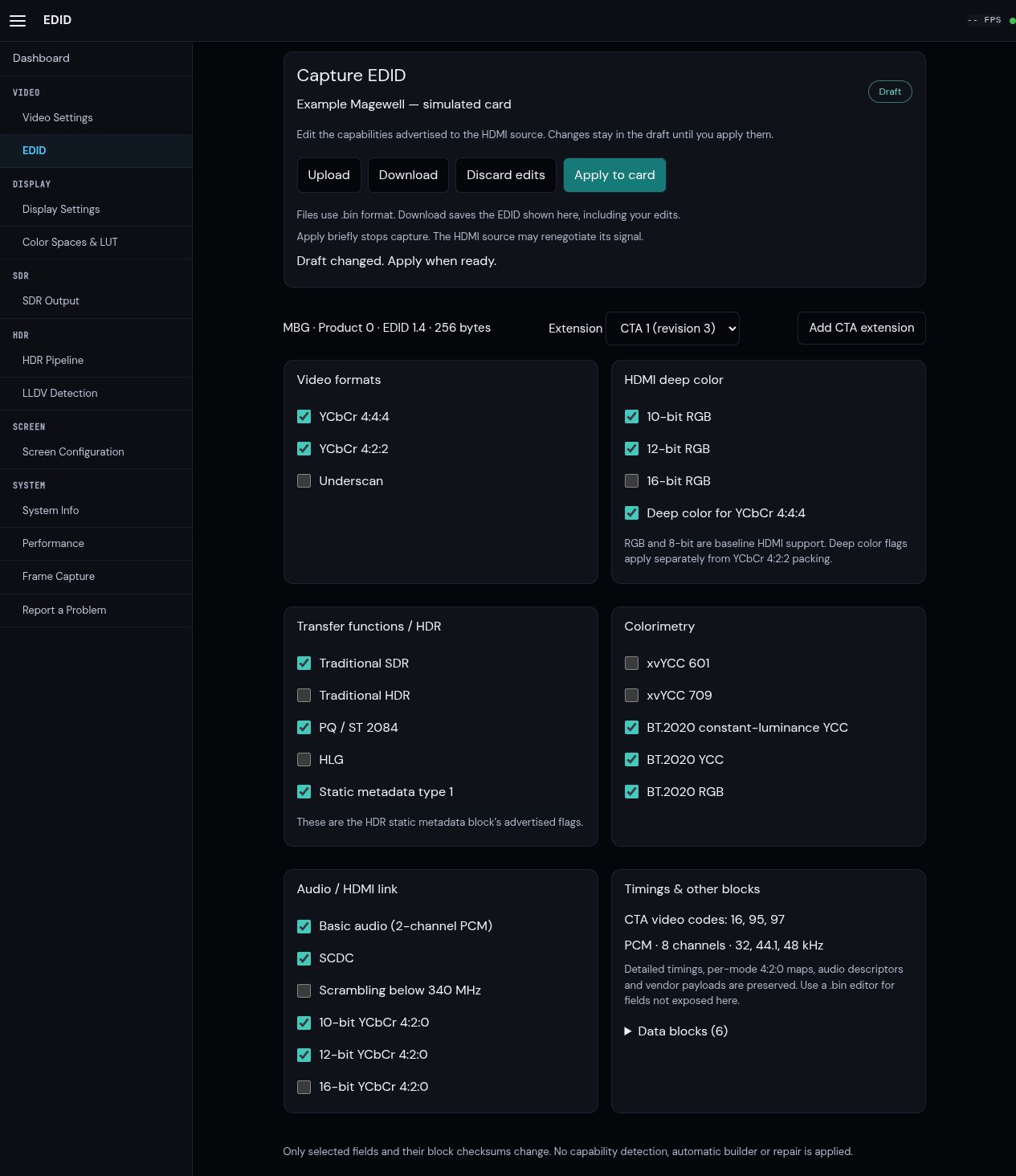
Task: Open LLDV Detection page
Action: tap(96, 393)
